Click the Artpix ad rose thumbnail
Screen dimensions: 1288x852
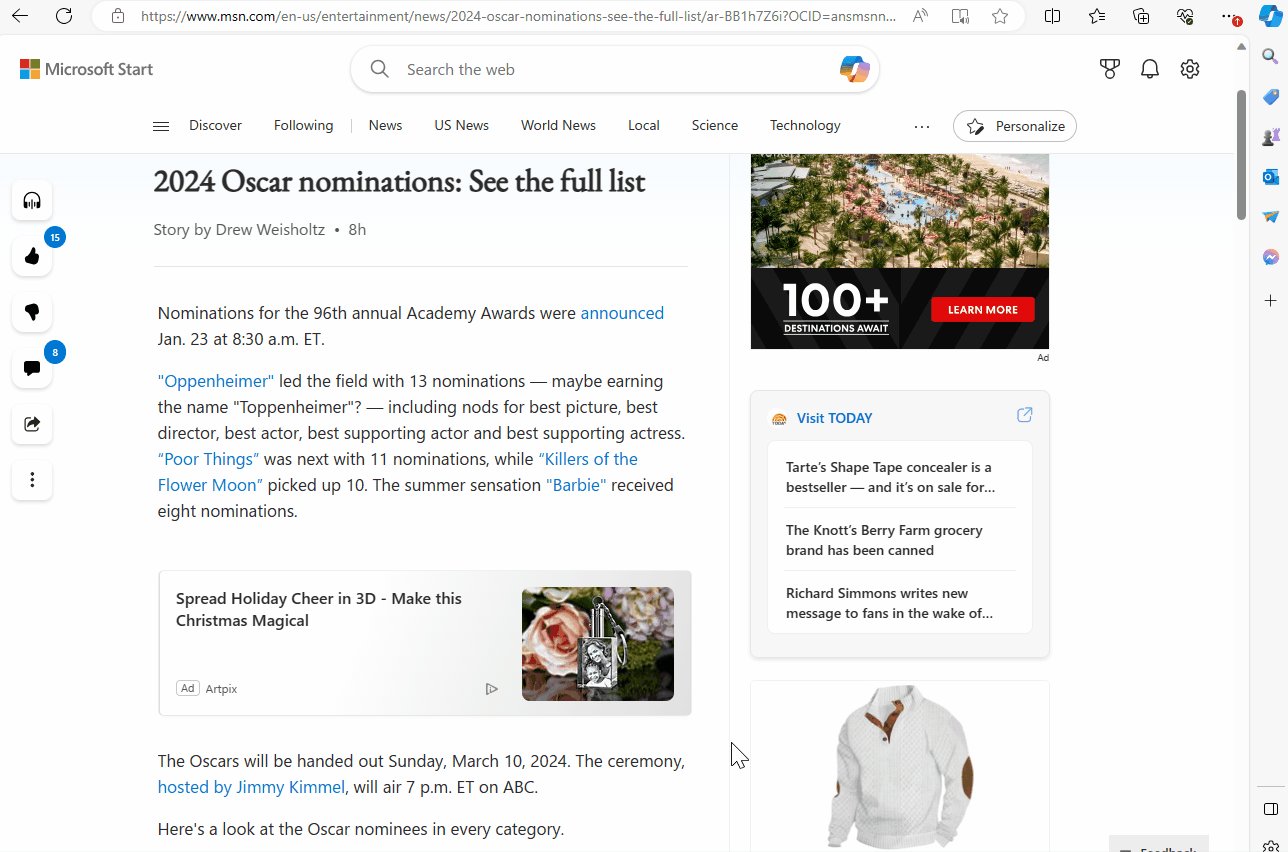tap(598, 644)
